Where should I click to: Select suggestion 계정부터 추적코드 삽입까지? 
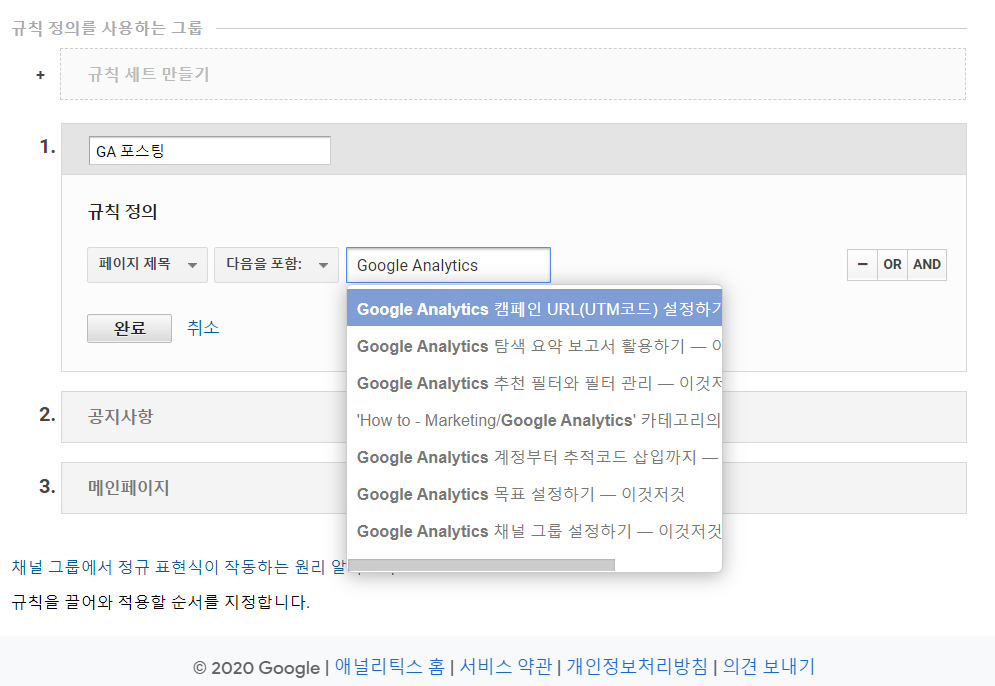tap(534, 457)
